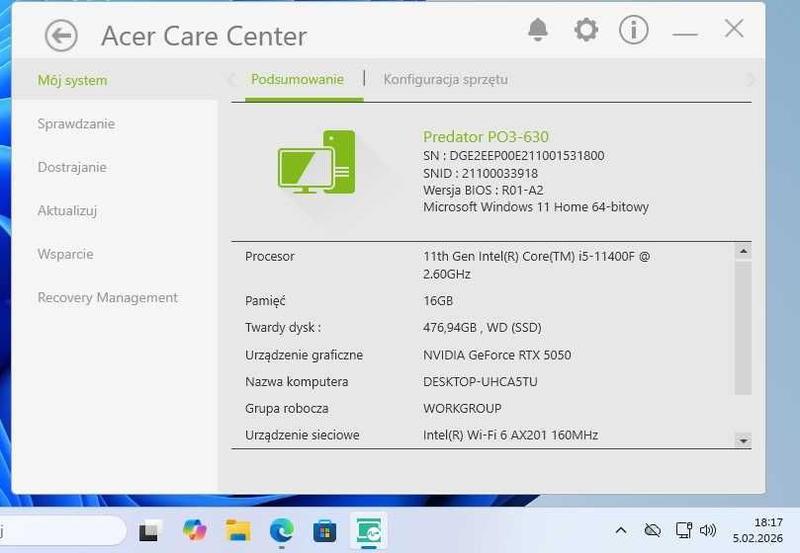
Task: Show hidden tray icons chevron
Action: pyautogui.click(x=621, y=531)
